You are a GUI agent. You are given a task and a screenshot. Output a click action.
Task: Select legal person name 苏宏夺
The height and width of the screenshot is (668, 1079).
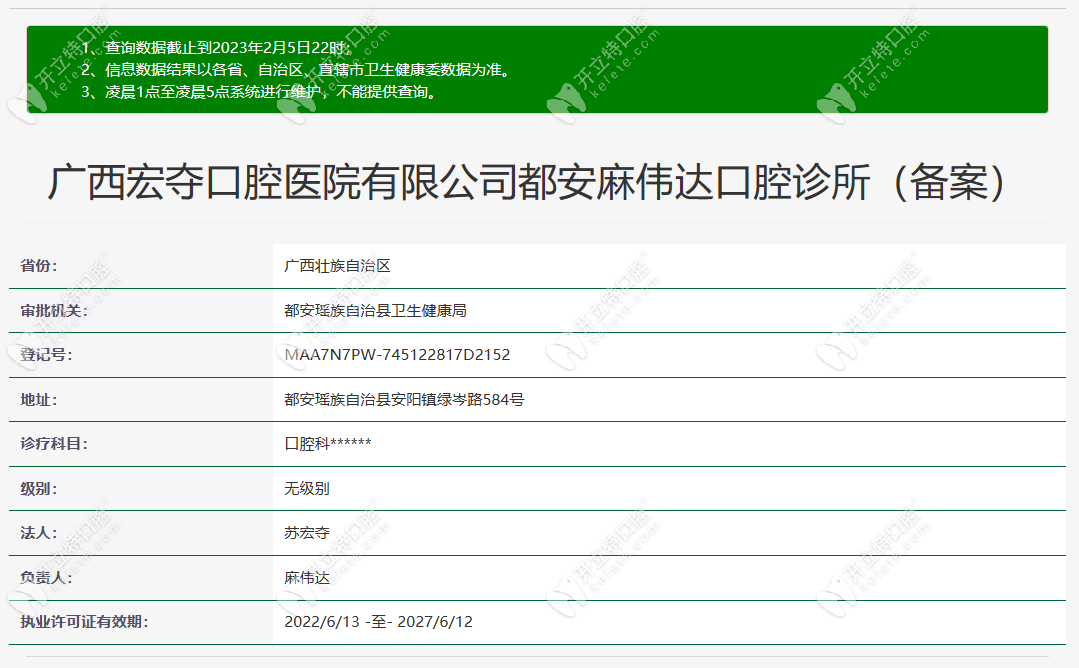click(x=307, y=532)
